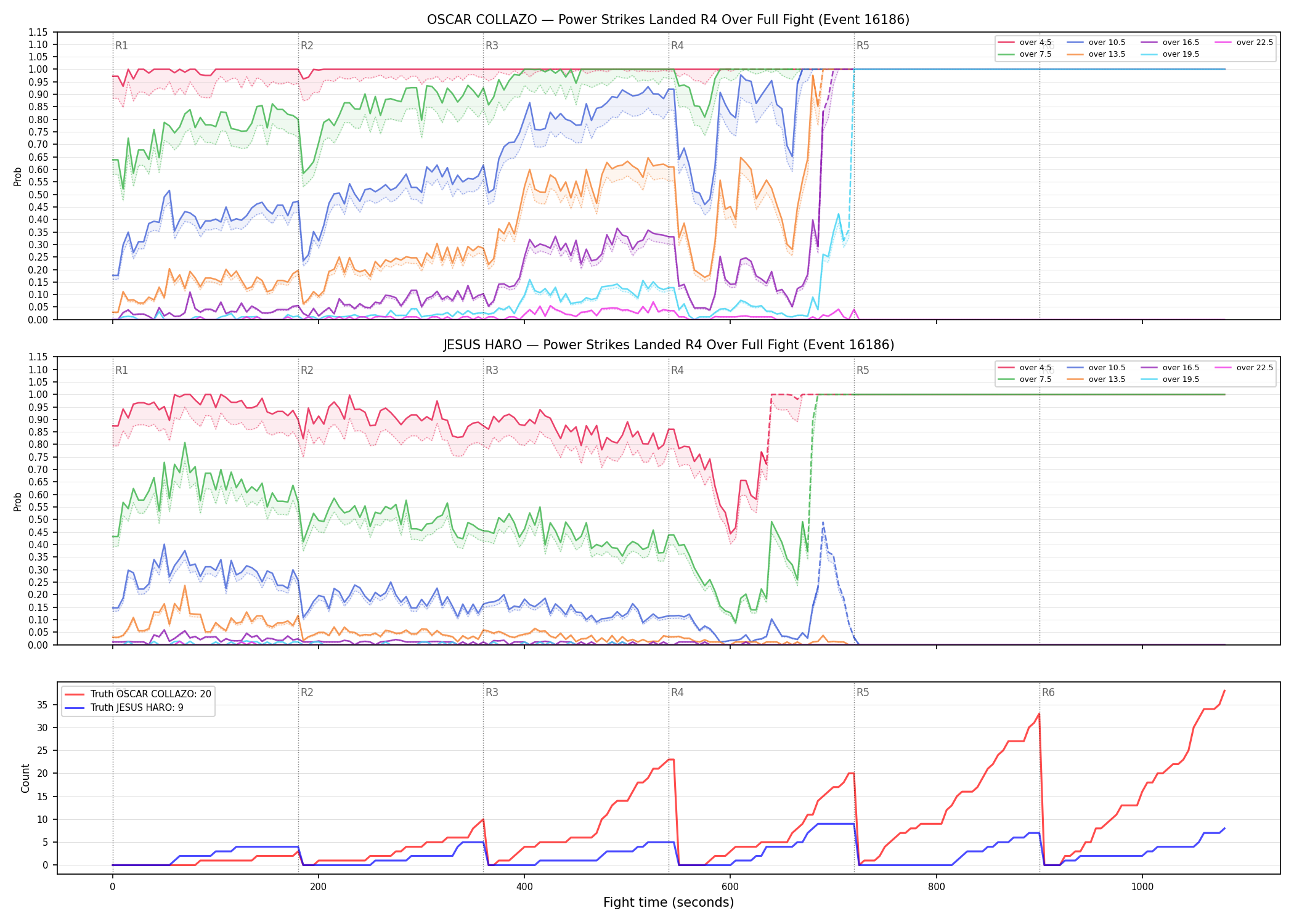Pick 'over 10.5' legend entry in Haro chart
Image resolution: width=1294 pixels, height=924 pixels.
tap(1096, 368)
